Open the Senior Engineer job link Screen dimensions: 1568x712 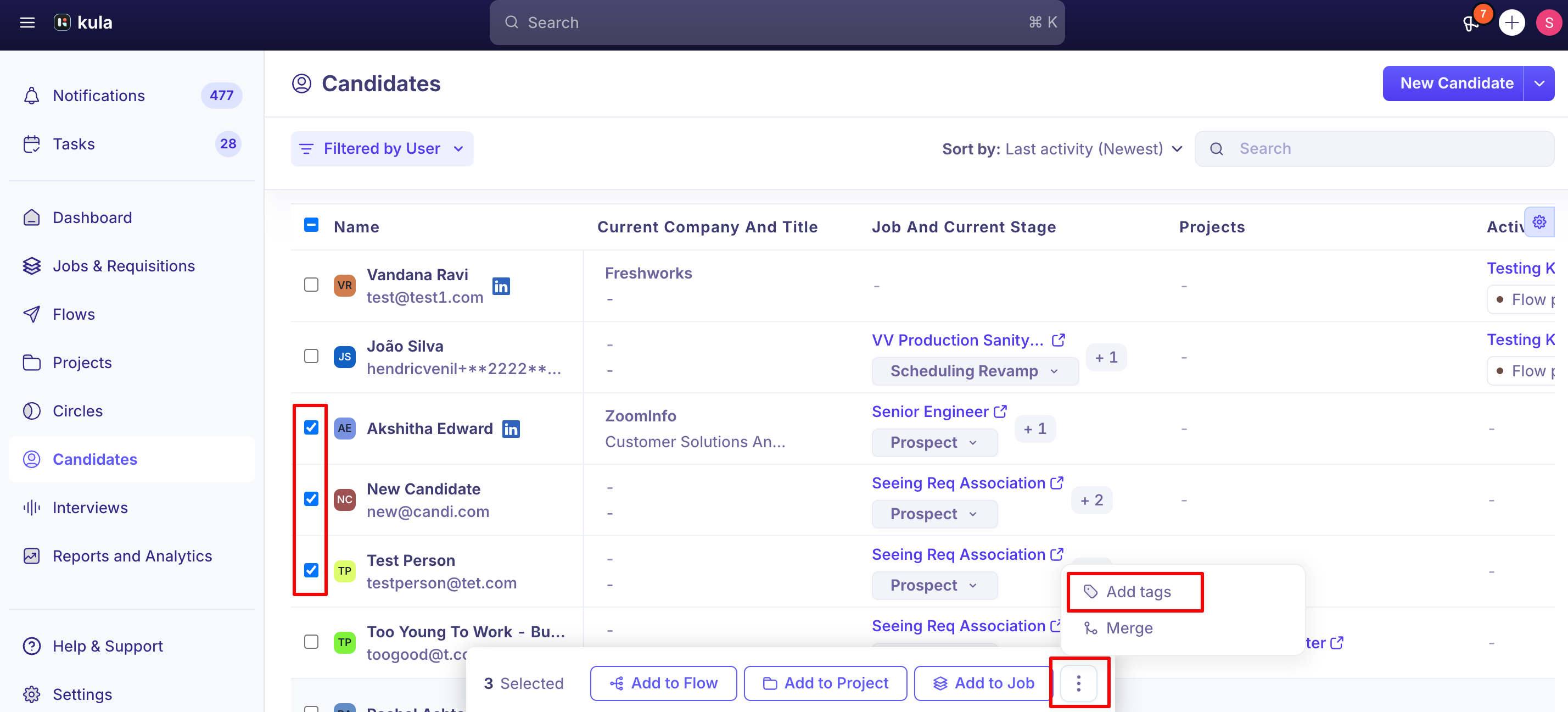930,411
